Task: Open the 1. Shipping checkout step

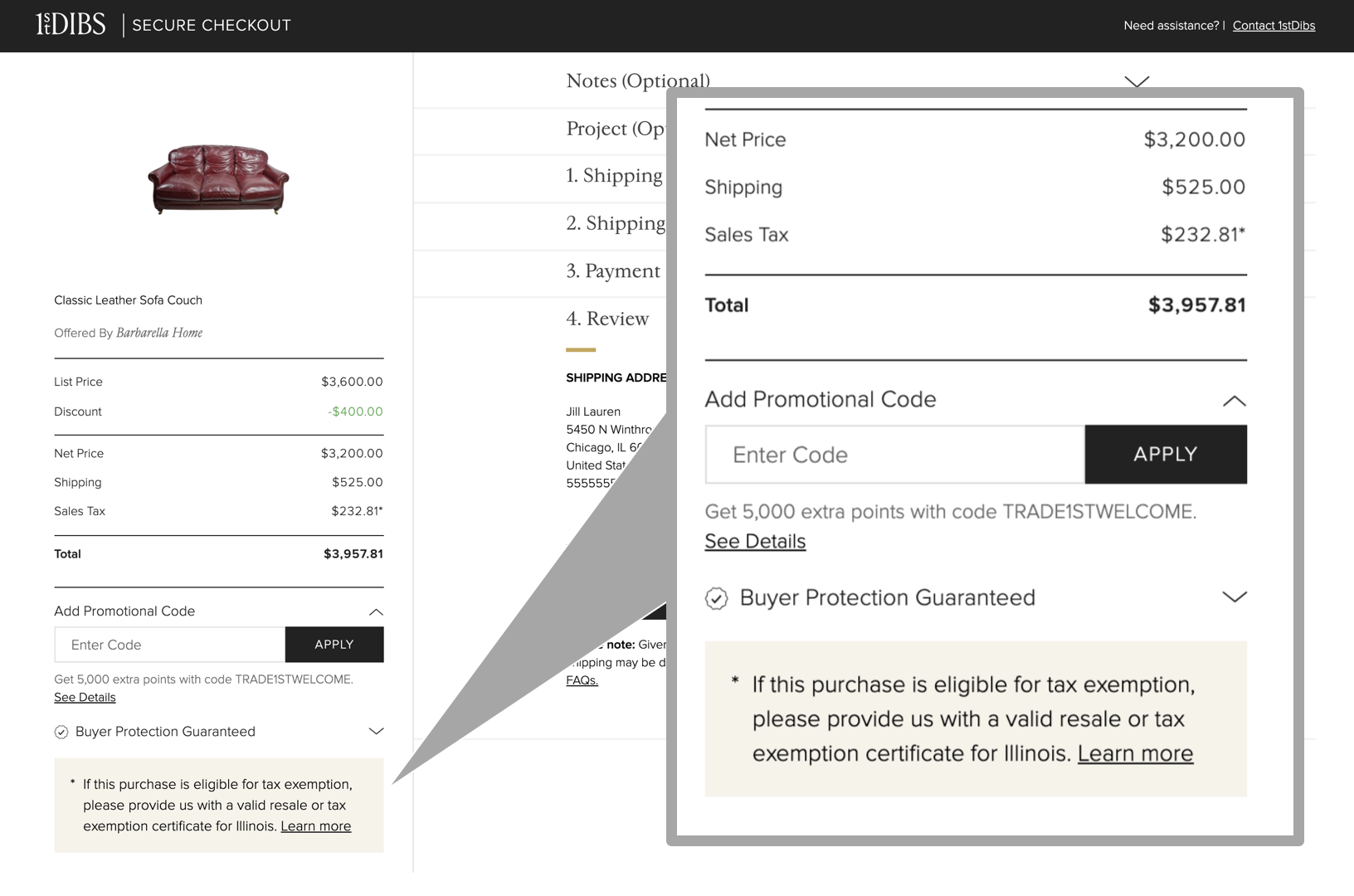Action: 615,175
